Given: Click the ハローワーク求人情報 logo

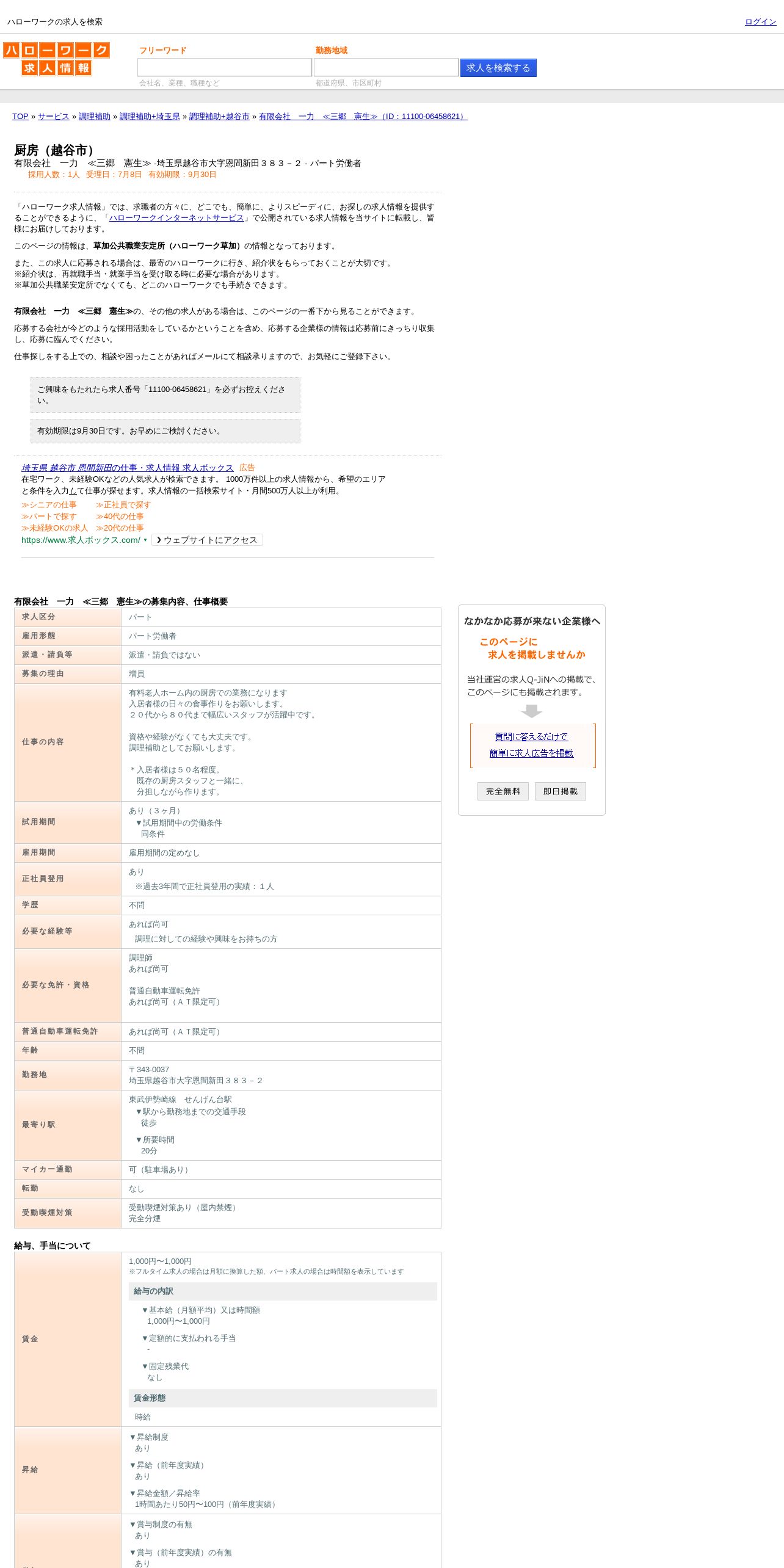Looking at the screenshot, I should pos(56,59).
